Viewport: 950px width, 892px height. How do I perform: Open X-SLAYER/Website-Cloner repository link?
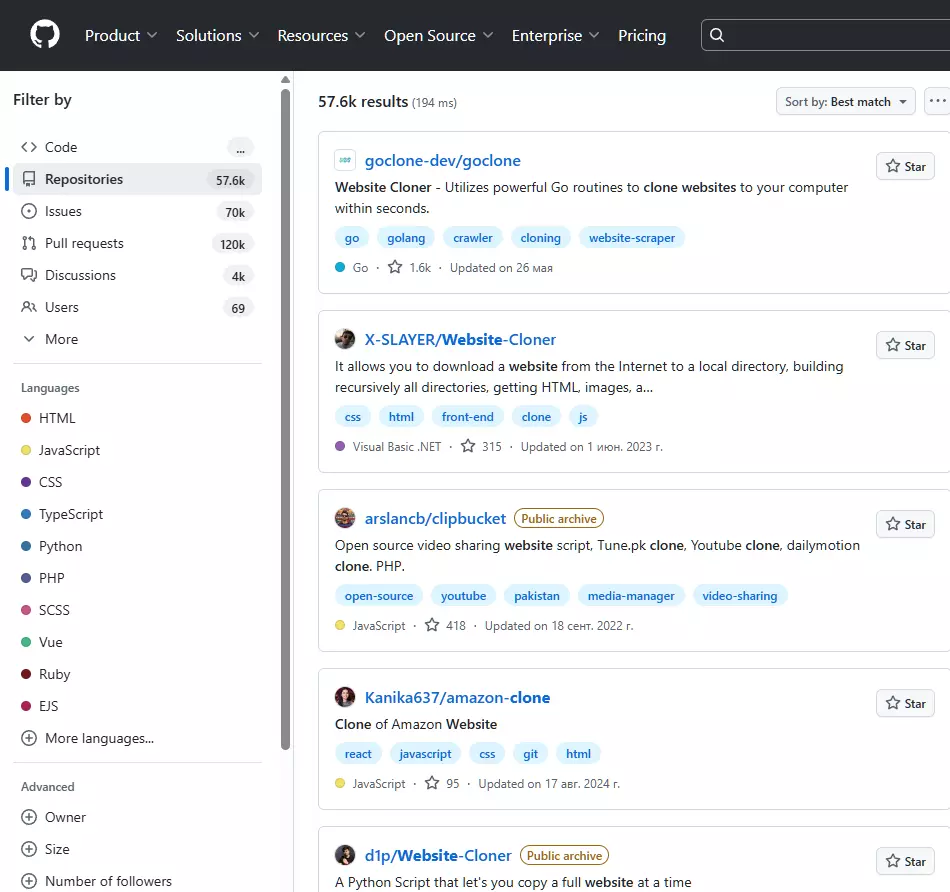pos(460,339)
